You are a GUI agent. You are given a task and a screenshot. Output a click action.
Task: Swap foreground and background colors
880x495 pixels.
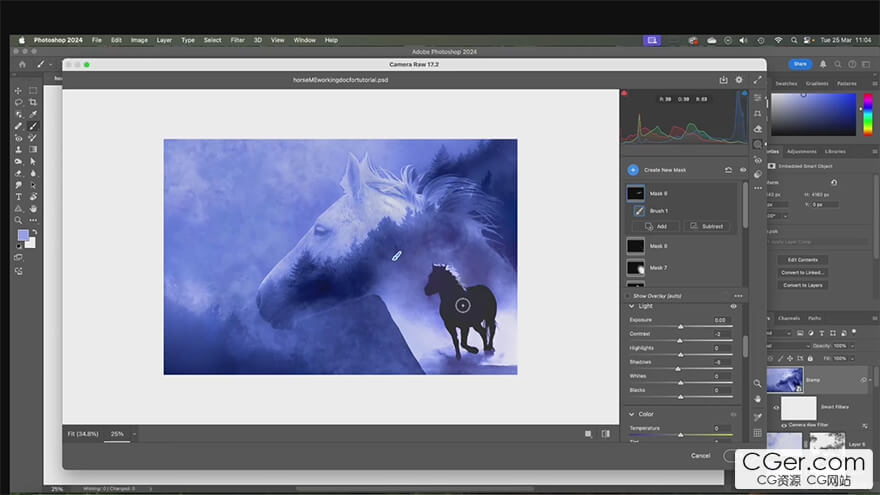pyautogui.click(x=34, y=231)
